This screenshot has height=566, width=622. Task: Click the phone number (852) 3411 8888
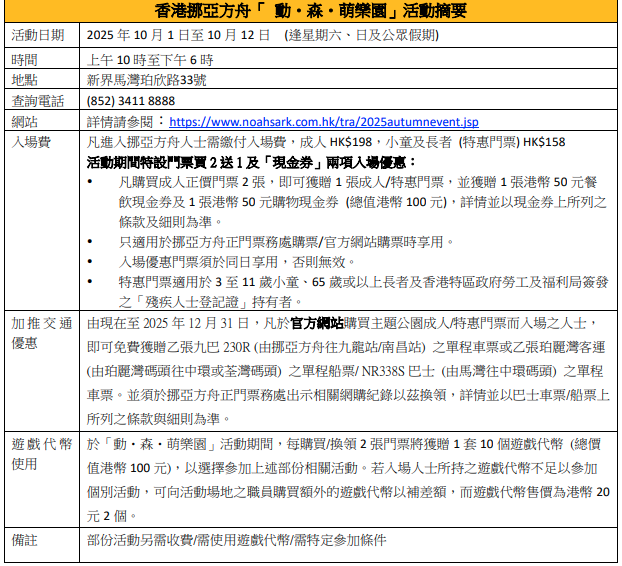click(x=131, y=100)
